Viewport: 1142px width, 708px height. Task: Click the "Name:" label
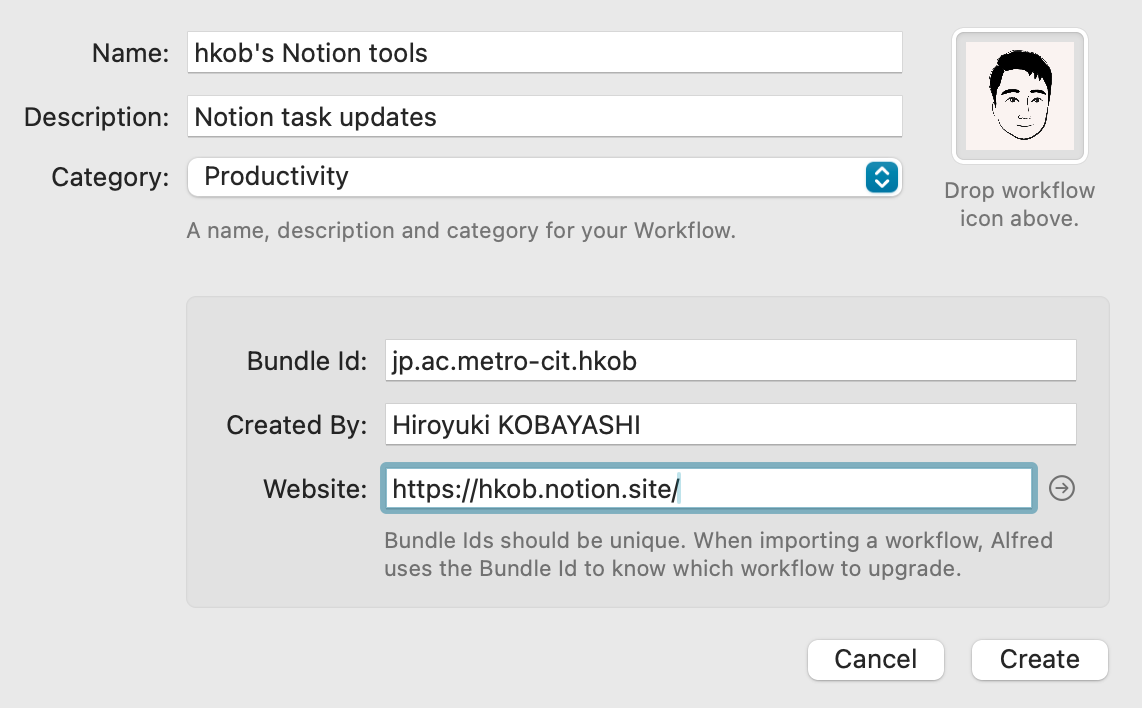click(130, 53)
